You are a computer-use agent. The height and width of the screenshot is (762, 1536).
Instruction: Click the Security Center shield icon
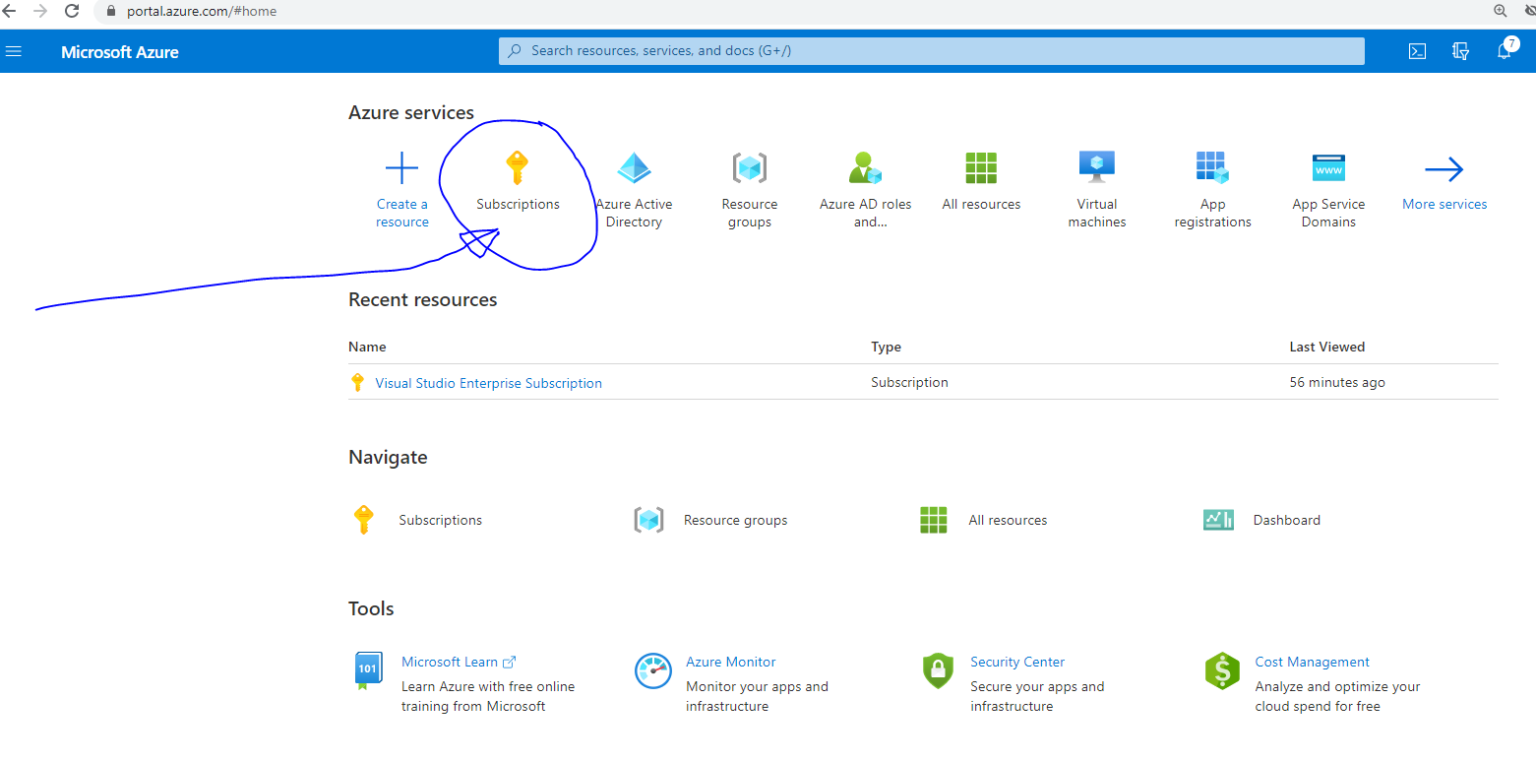pos(938,670)
